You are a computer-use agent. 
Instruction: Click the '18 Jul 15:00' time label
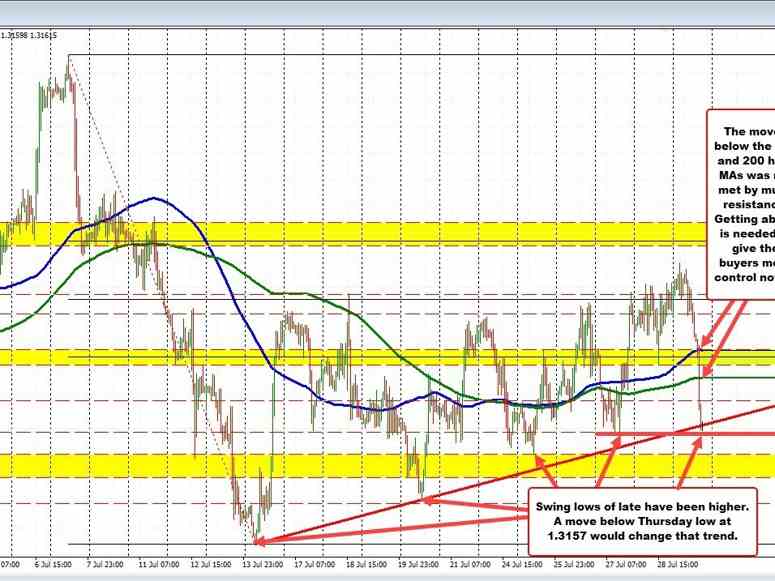coord(366,564)
